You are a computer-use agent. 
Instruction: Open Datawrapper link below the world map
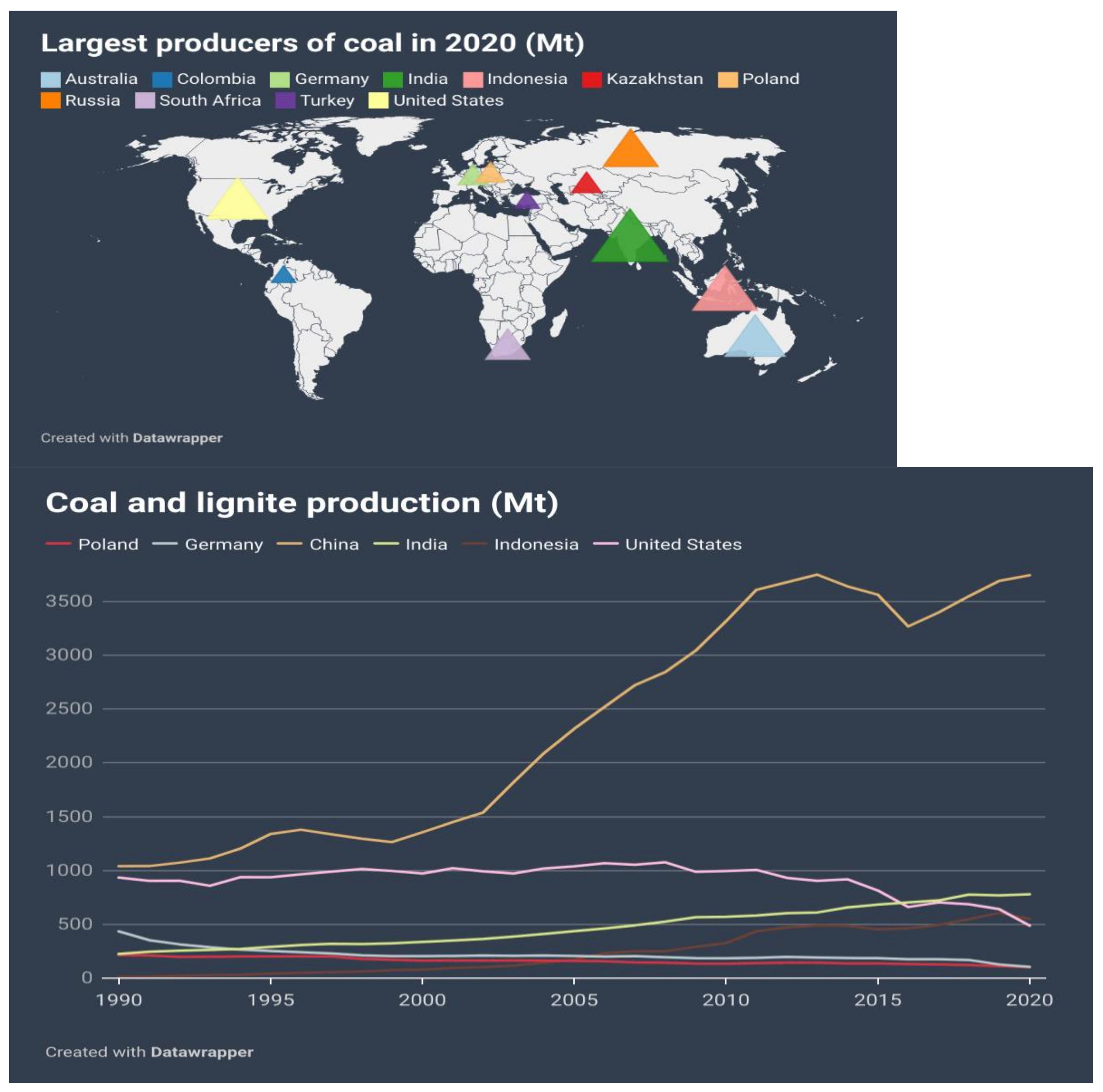point(178,438)
